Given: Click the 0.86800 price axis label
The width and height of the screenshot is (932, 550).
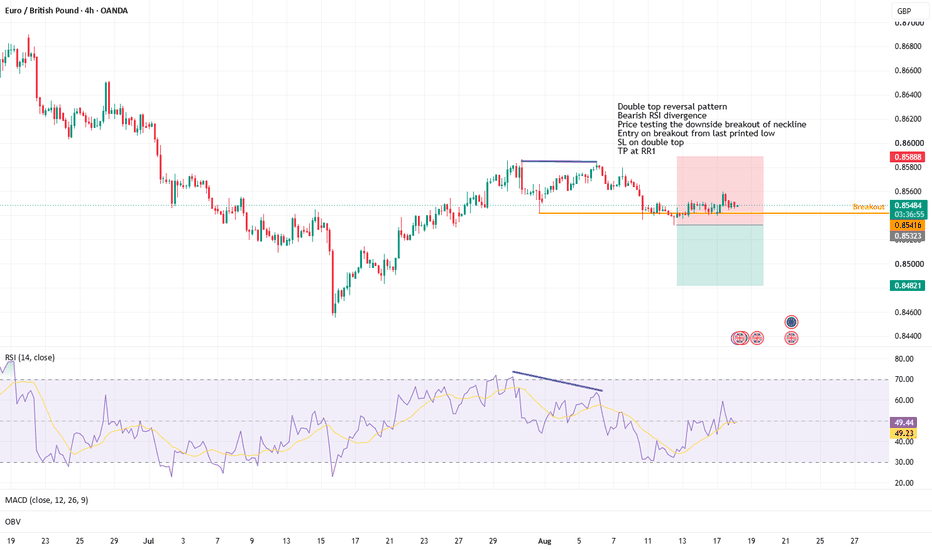Looking at the screenshot, I should pos(908,46).
